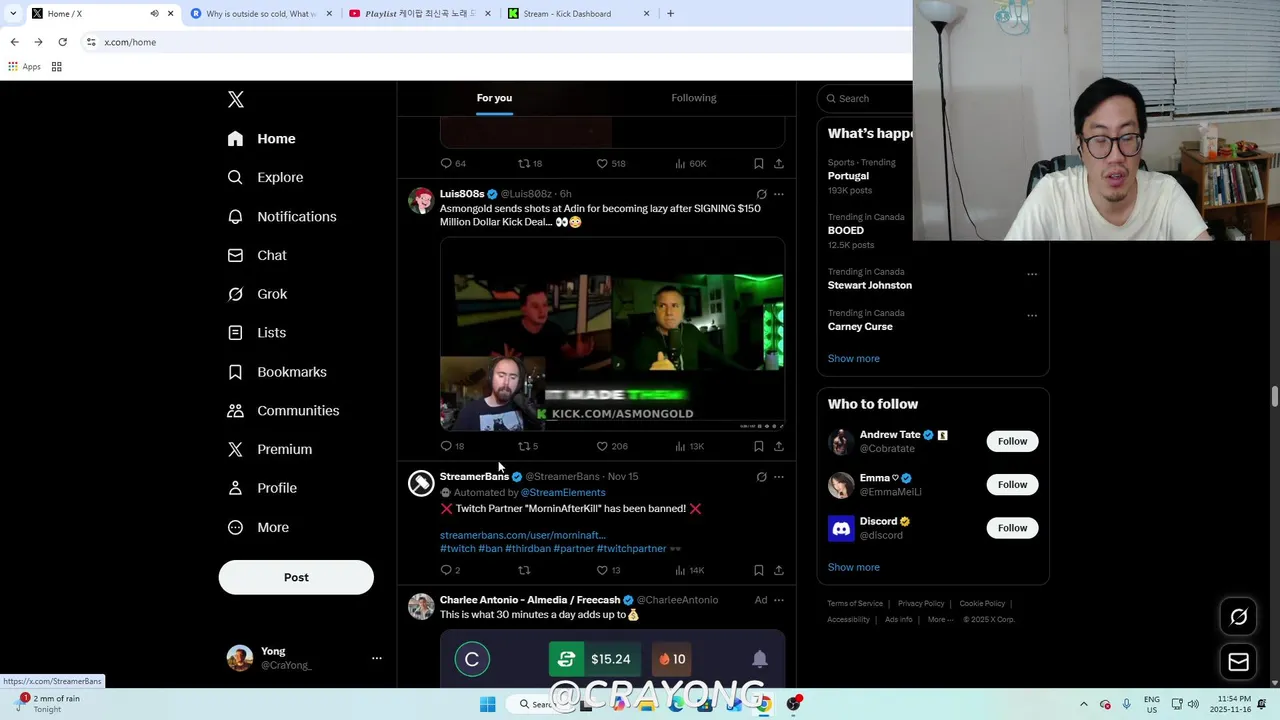Repost the StreamerBans post

point(524,570)
